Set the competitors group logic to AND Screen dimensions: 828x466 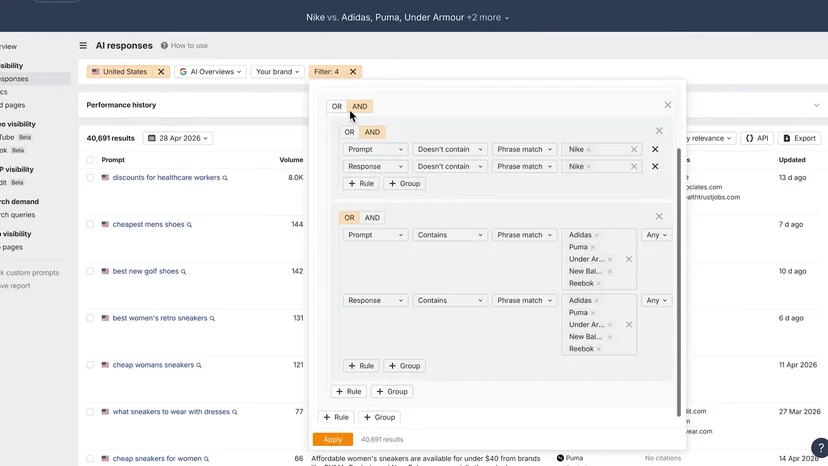point(372,218)
